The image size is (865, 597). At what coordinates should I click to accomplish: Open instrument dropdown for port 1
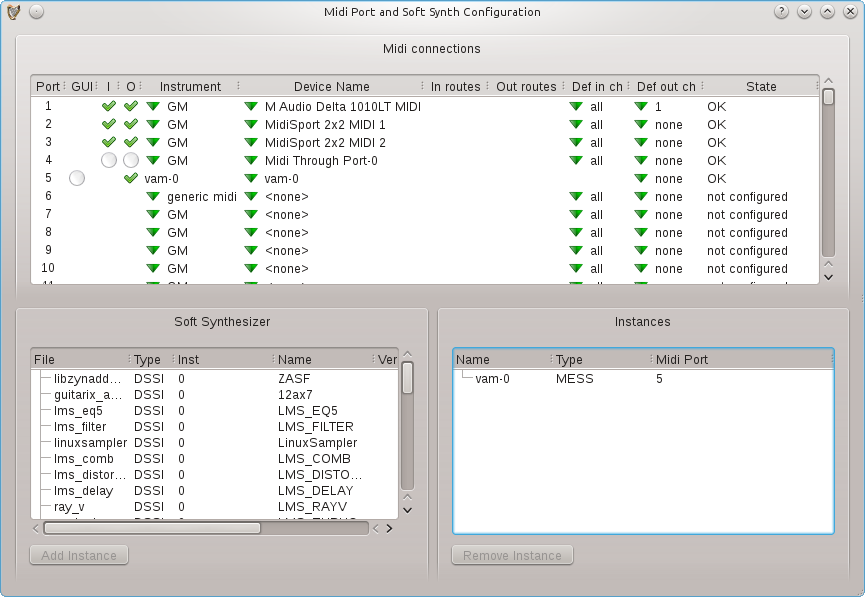pyautogui.click(x=153, y=106)
